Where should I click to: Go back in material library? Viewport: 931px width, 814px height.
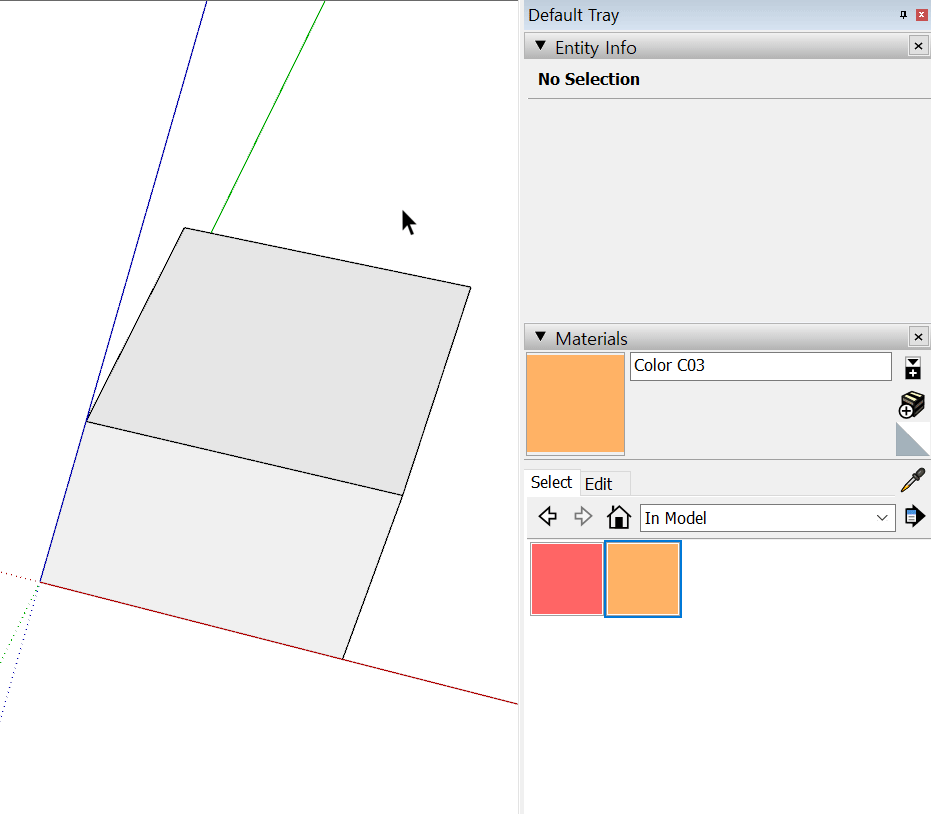[x=548, y=517]
